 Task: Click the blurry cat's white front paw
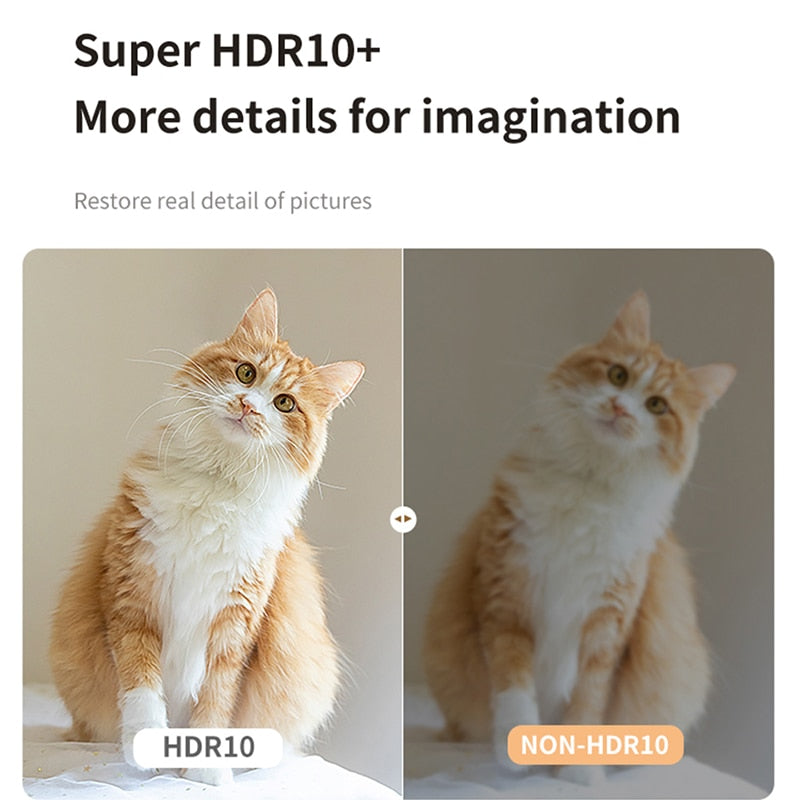tap(515, 710)
